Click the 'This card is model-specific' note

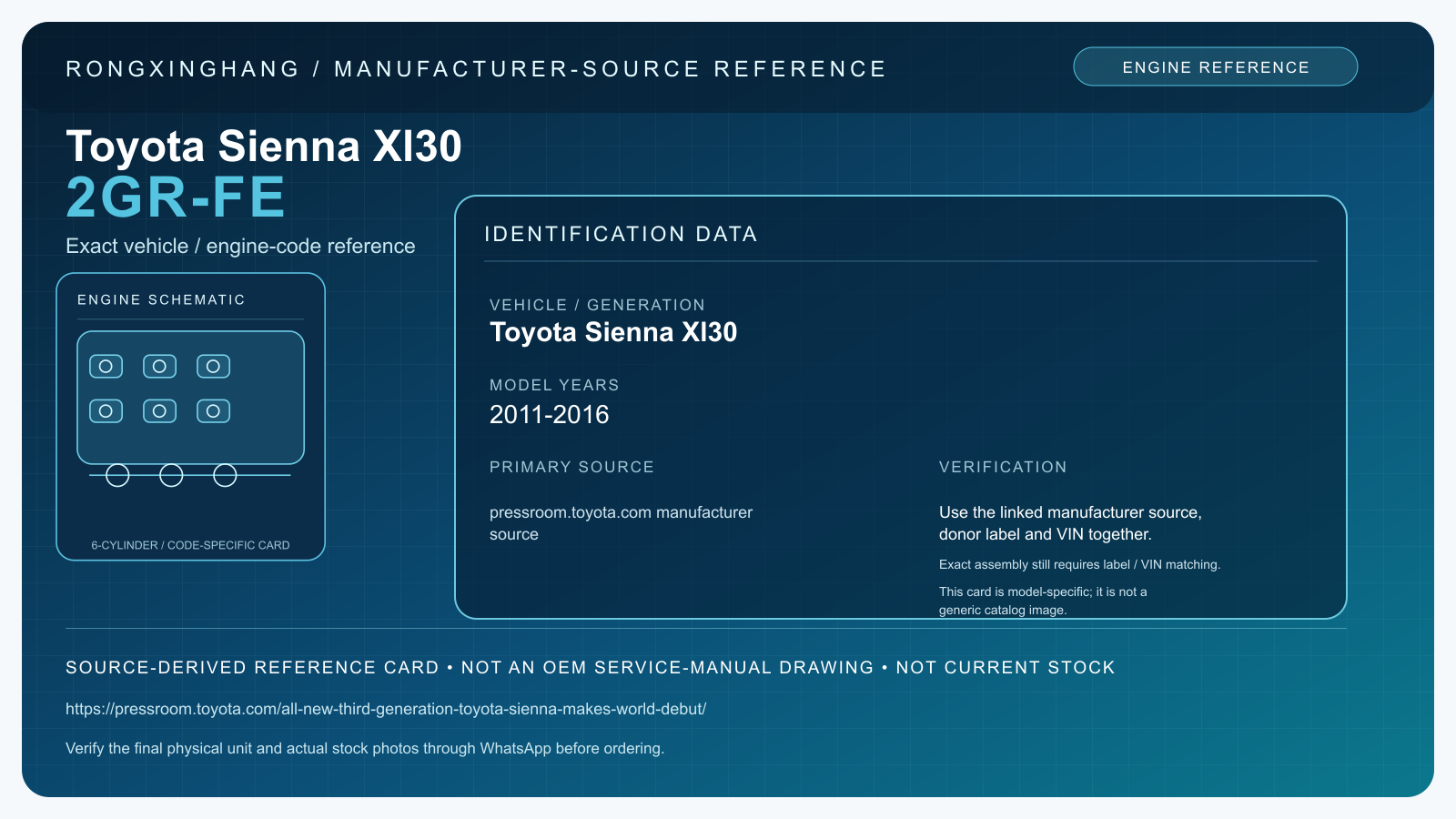coord(1043,601)
